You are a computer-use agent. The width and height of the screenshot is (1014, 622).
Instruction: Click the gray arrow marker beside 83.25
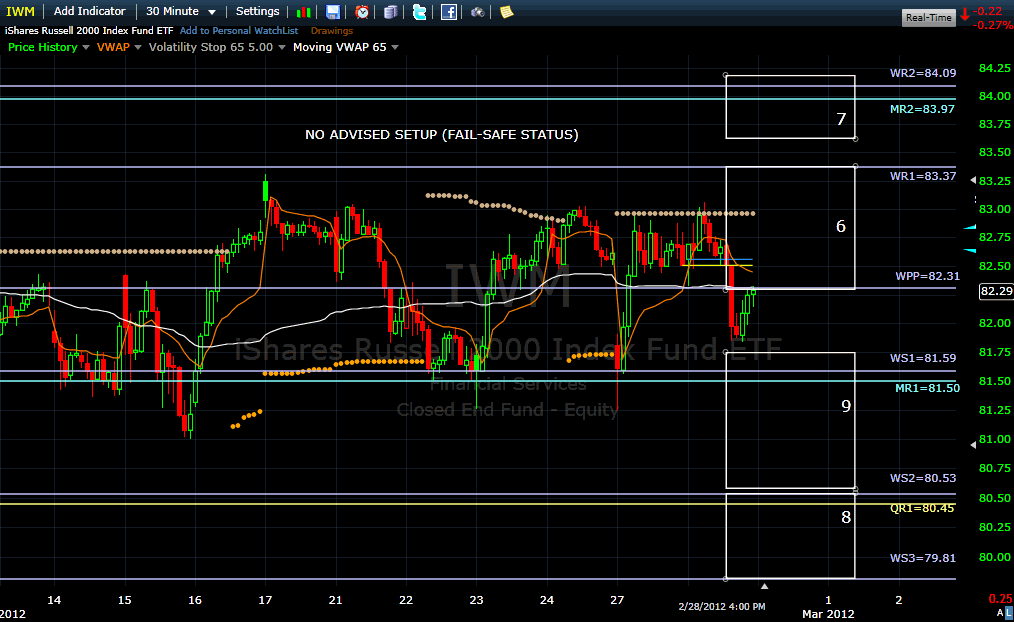pos(974,180)
